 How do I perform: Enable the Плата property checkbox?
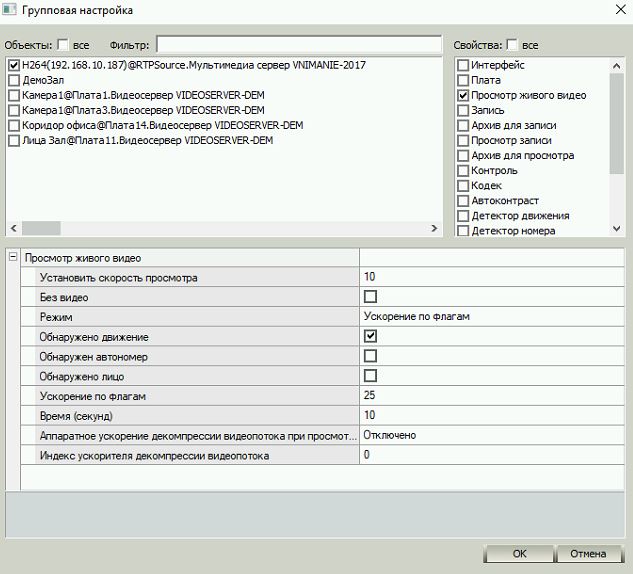click(x=463, y=80)
